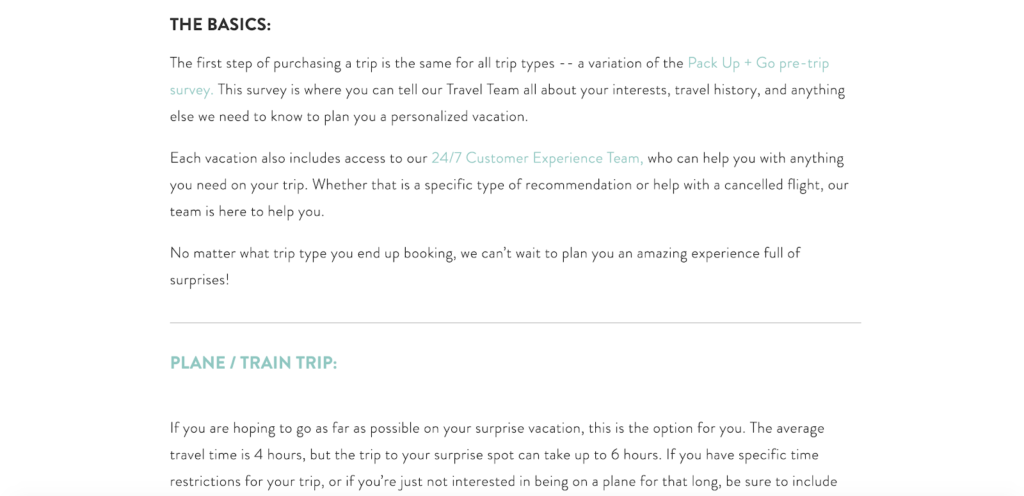Viewport: 1024px width, 496px height.
Task: Click the horizontal divider line between sections
Action: pyautogui.click(x=515, y=323)
